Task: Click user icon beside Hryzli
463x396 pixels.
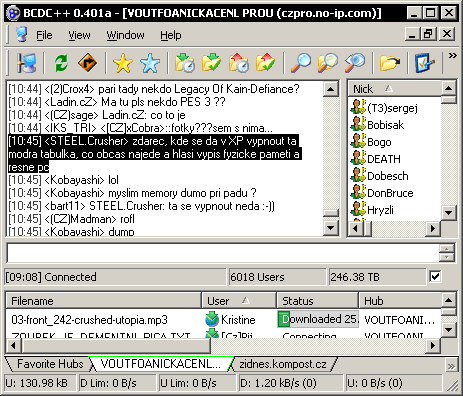Action: click(x=358, y=209)
